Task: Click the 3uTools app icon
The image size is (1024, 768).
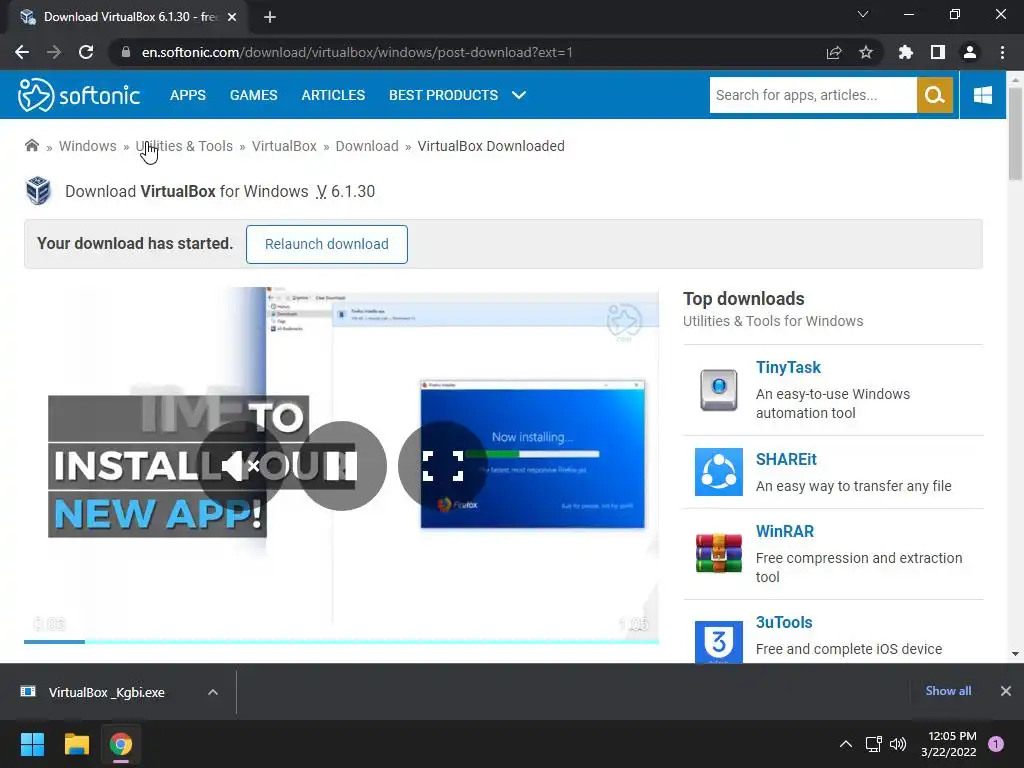Action: (x=718, y=642)
